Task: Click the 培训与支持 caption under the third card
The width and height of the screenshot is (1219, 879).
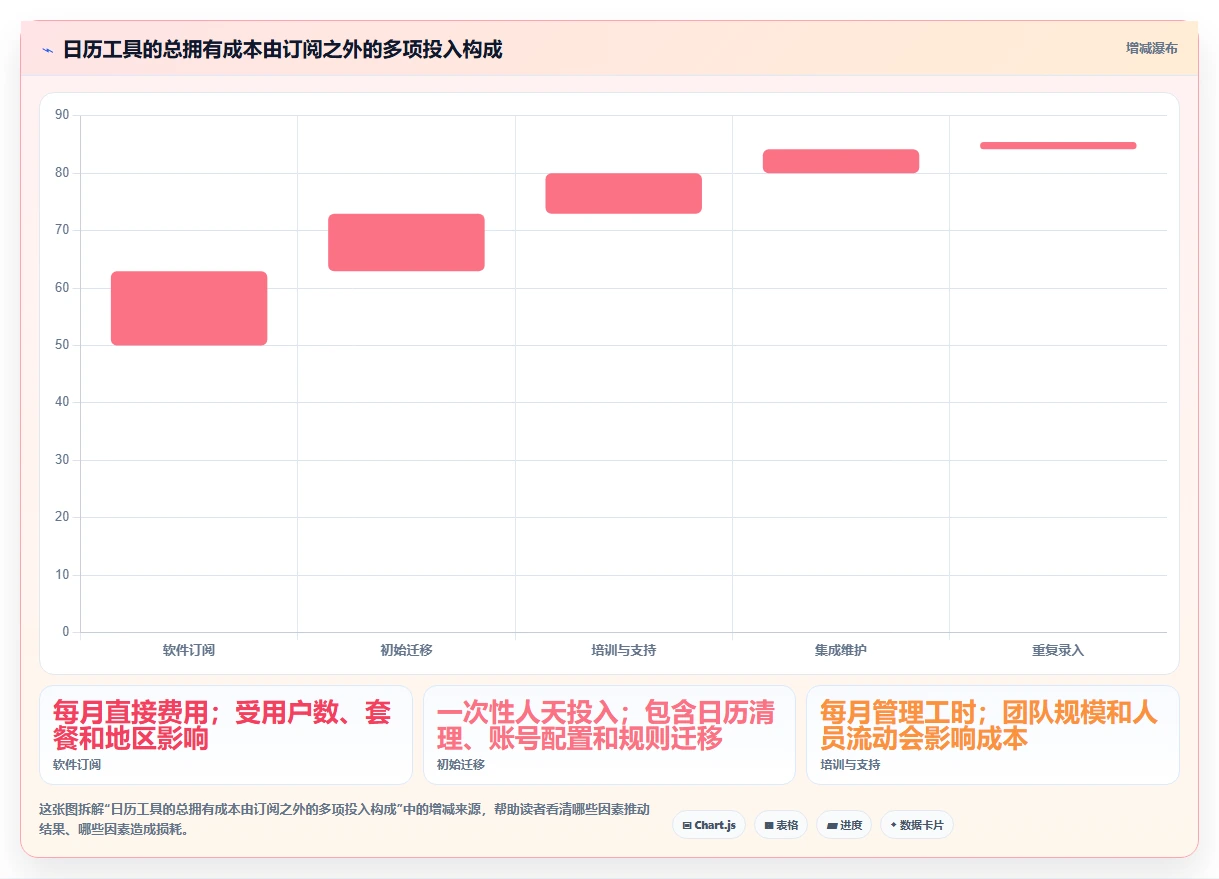Action: point(851,765)
